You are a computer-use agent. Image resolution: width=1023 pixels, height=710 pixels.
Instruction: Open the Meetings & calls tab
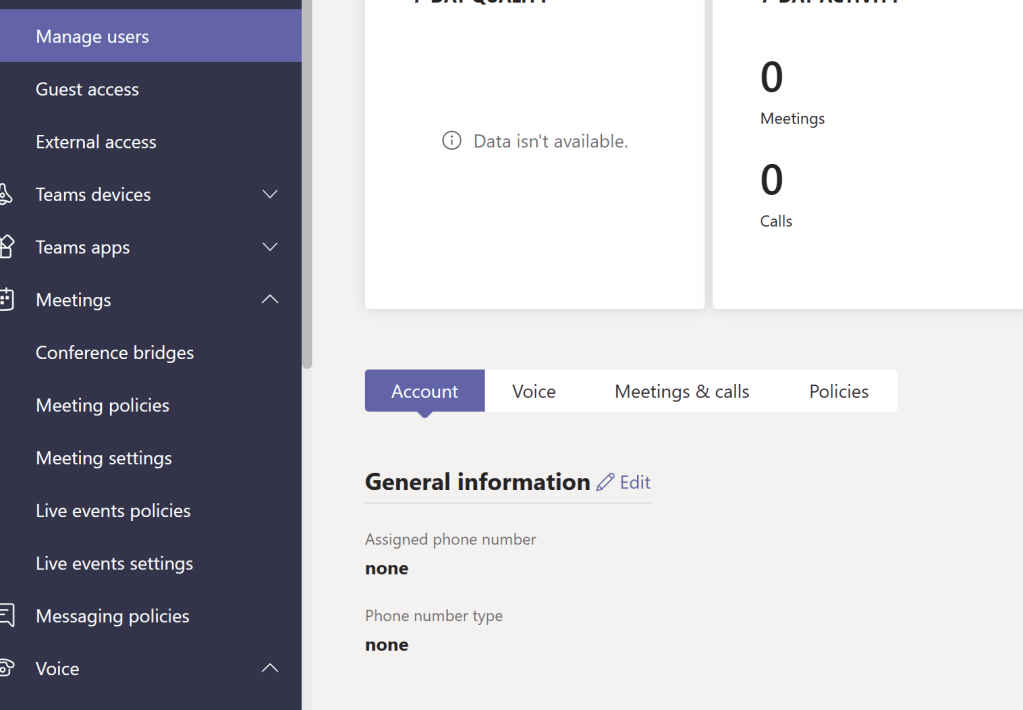pyautogui.click(x=681, y=391)
